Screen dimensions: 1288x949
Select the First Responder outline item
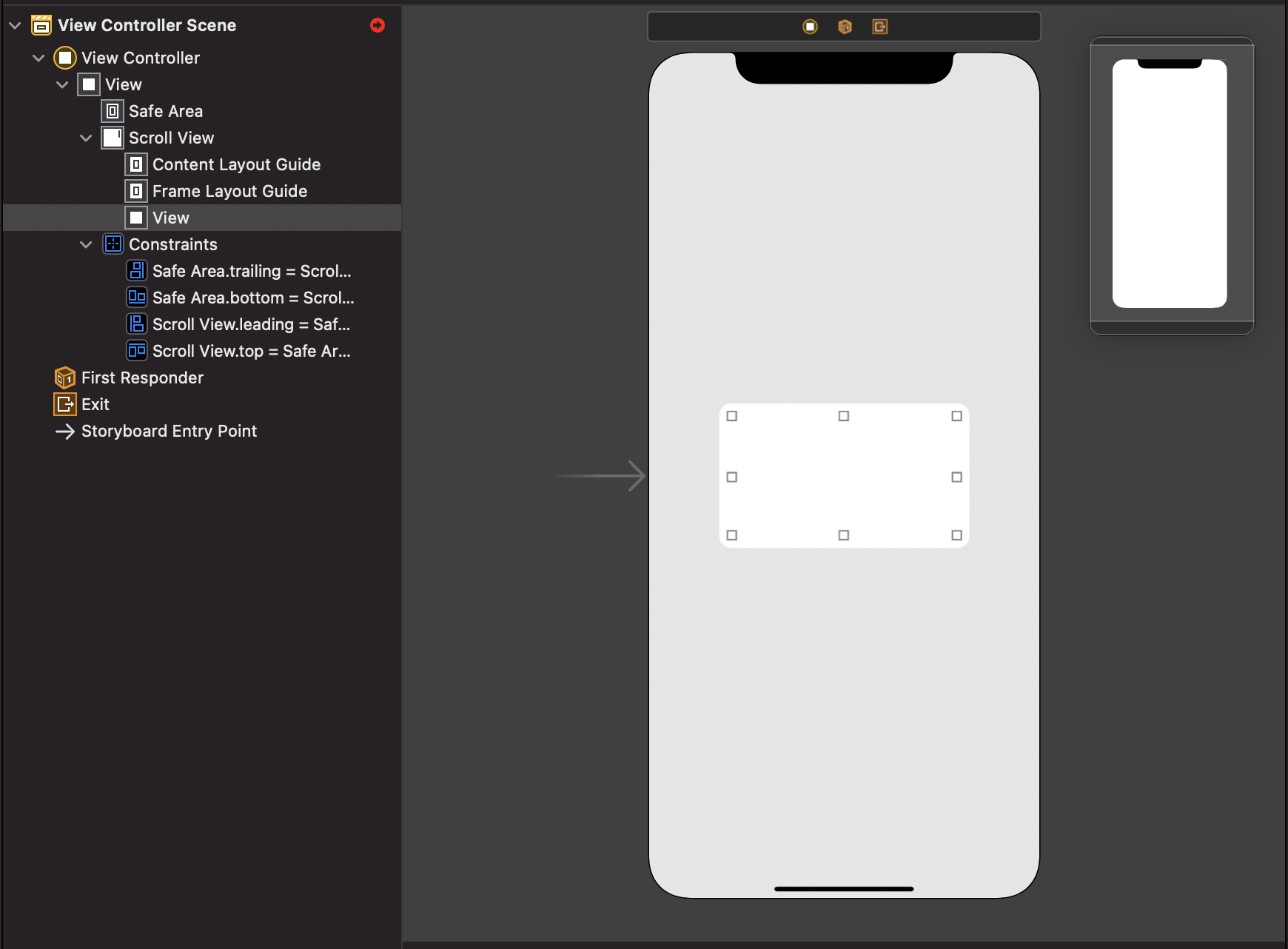coord(142,378)
